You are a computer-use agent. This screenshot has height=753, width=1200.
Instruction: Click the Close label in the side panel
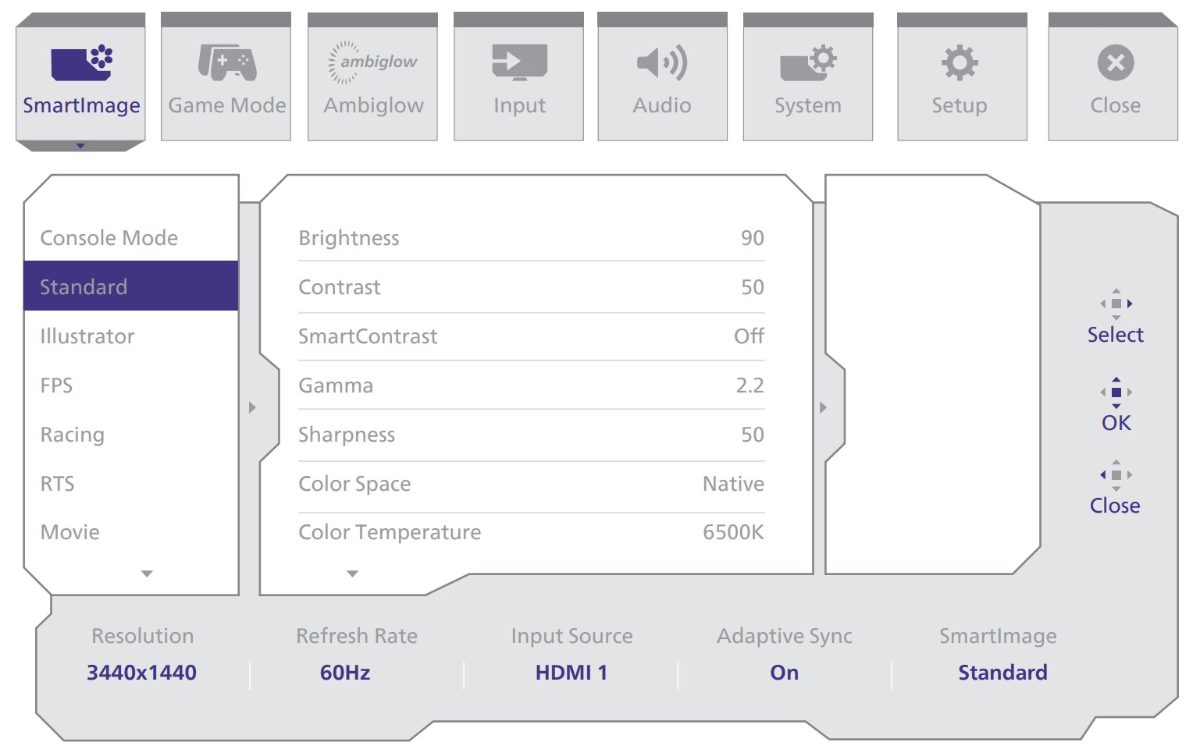[1115, 505]
